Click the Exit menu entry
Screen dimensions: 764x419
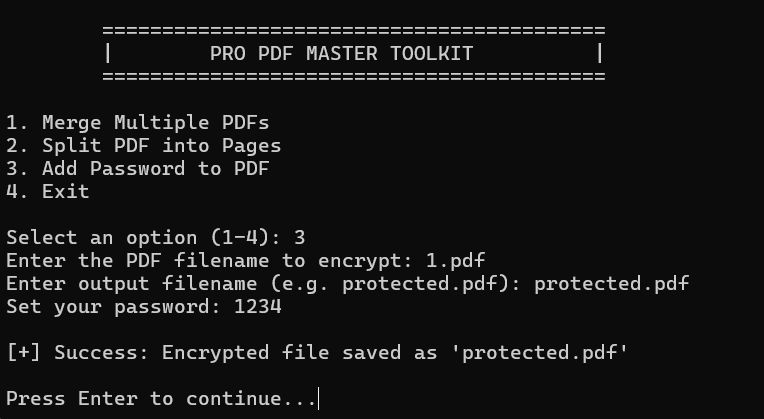[x=48, y=192]
